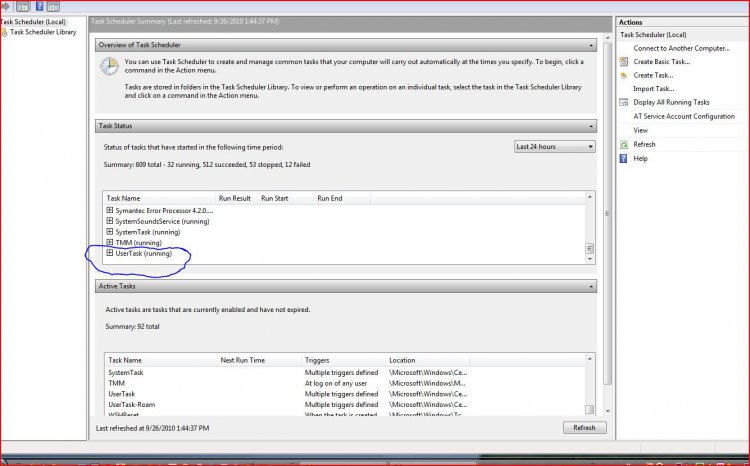The height and width of the screenshot is (466, 750).
Task: Expand the SystemSoundsService (running) row
Action: coord(110,221)
